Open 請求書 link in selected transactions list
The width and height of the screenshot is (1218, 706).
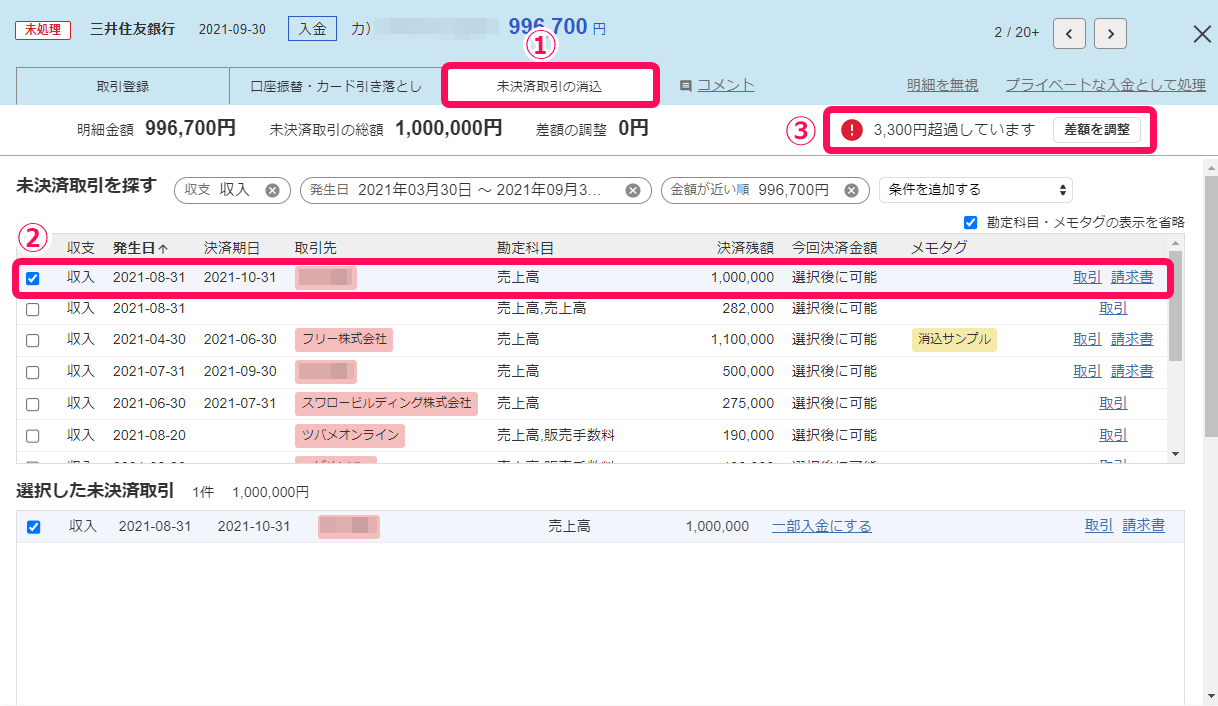(x=1143, y=526)
